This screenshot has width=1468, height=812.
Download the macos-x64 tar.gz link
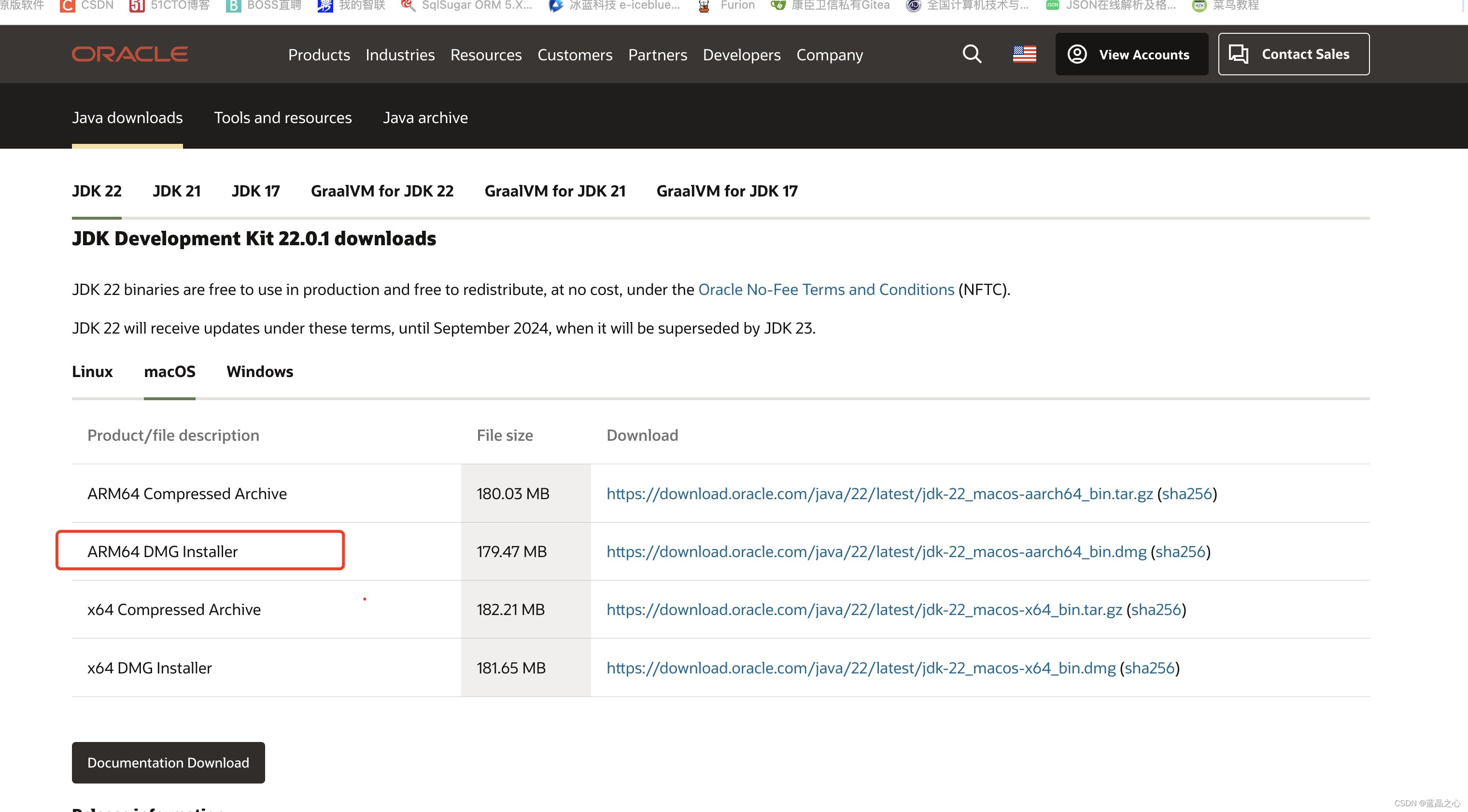click(864, 610)
